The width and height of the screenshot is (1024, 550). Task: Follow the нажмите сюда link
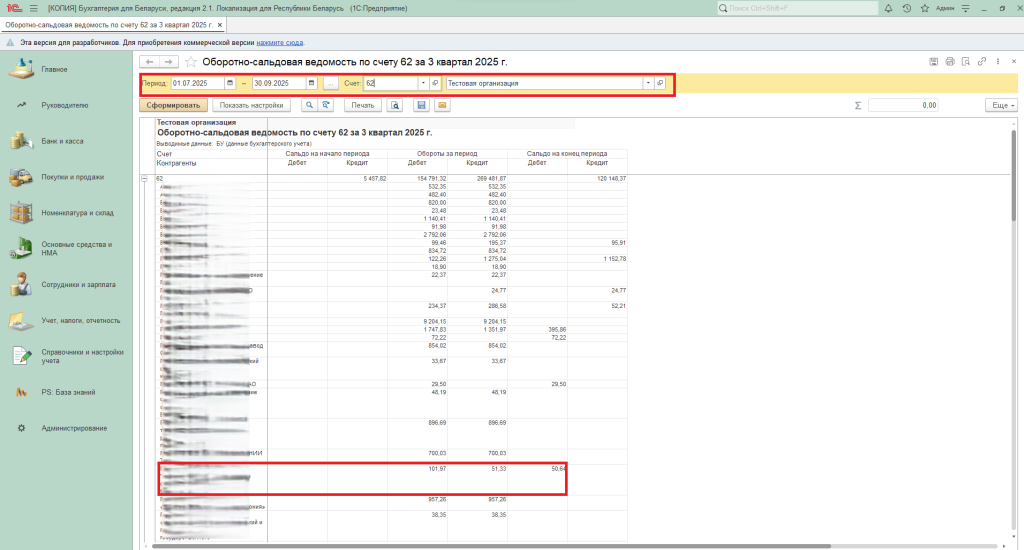(x=278, y=43)
